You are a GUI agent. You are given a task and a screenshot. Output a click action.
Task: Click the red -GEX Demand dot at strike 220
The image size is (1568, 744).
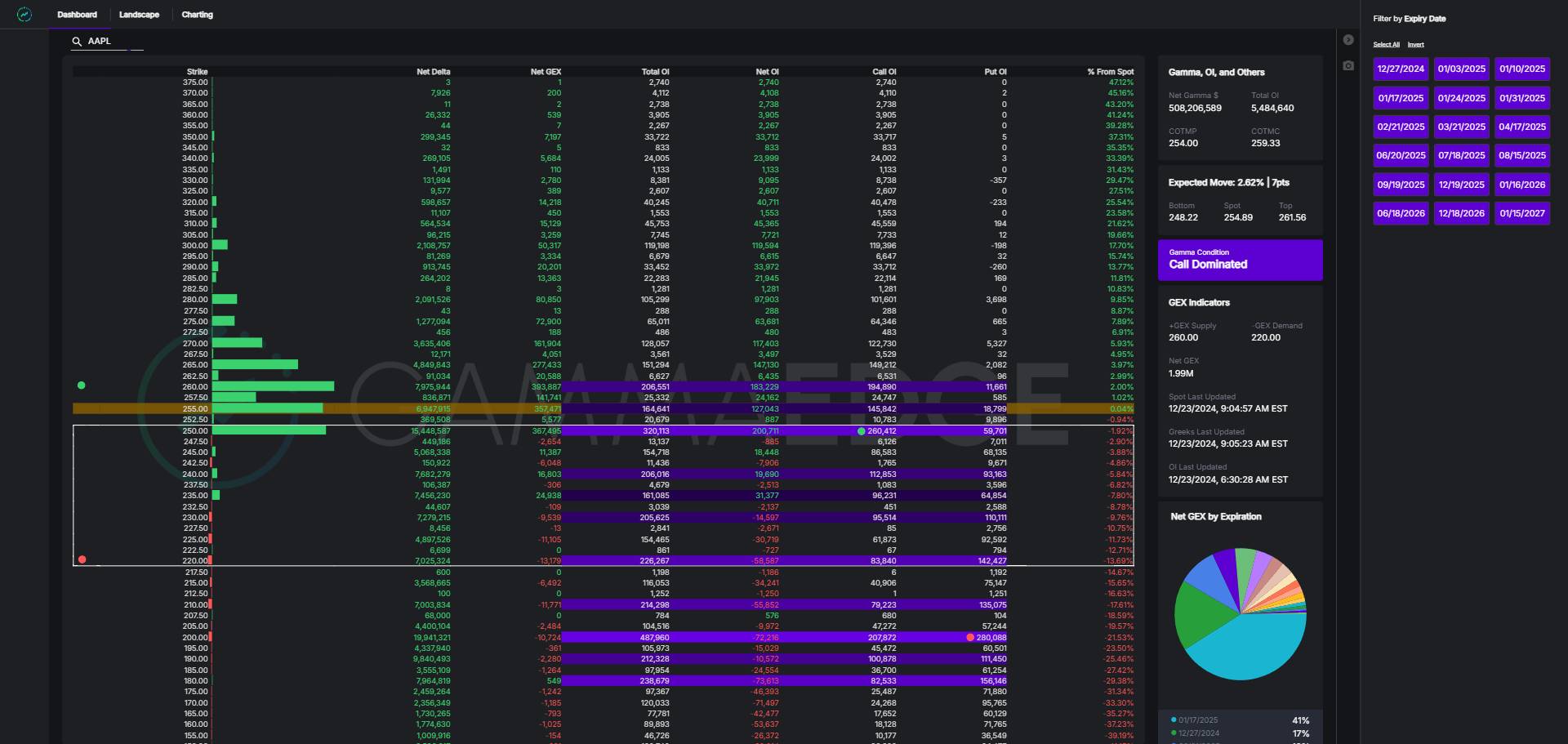point(82,559)
